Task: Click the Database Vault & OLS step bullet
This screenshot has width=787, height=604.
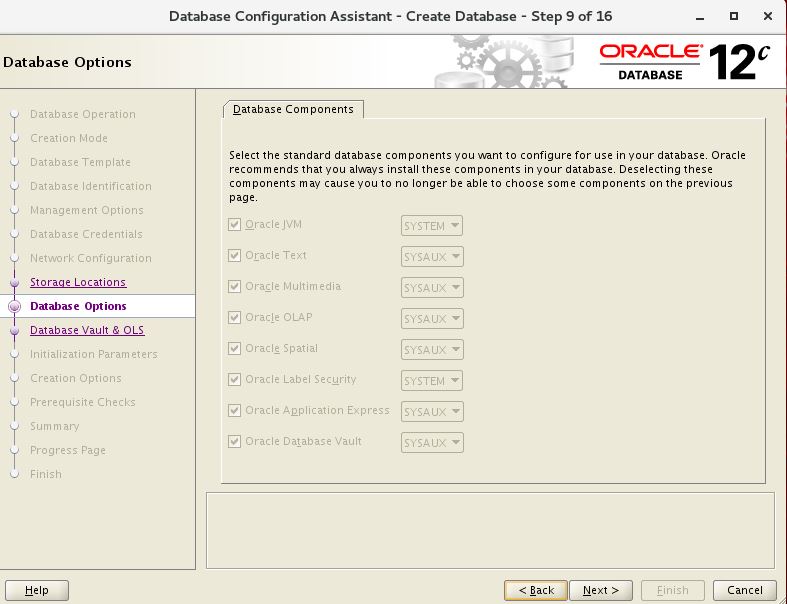Action: pos(15,330)
